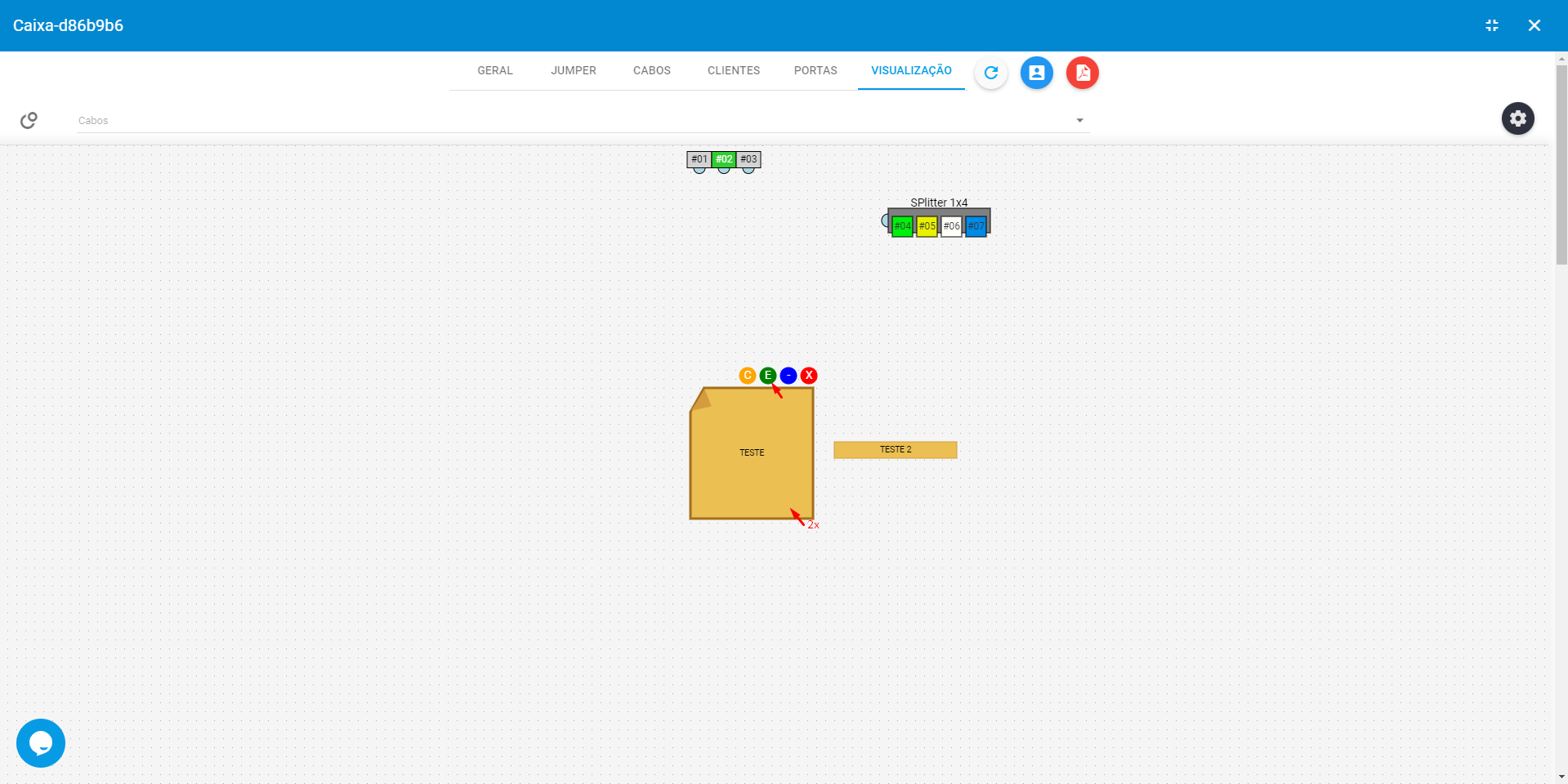Click the orange C circle above the note

pyautogui.click(x=747, y=376)
